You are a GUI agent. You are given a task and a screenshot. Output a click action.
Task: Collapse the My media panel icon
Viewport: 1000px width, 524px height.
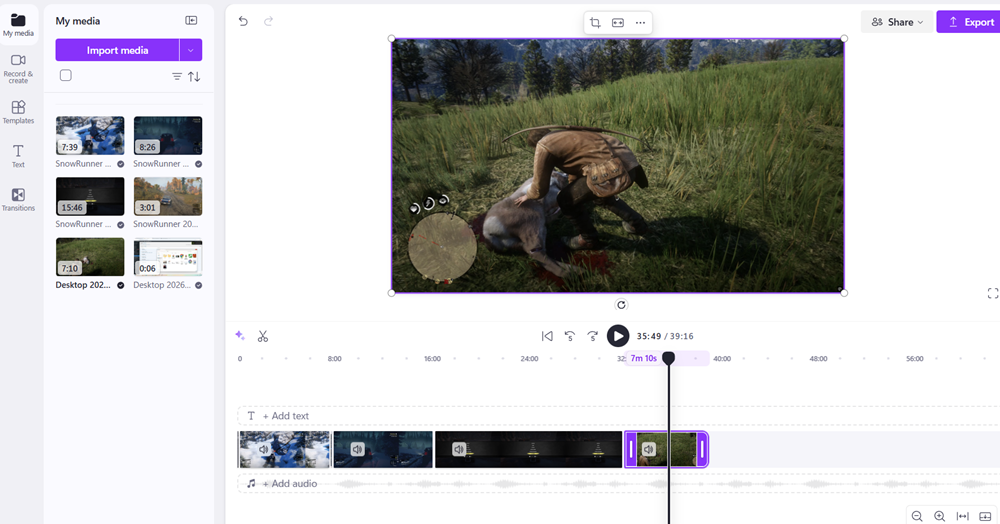click(191, 20)
